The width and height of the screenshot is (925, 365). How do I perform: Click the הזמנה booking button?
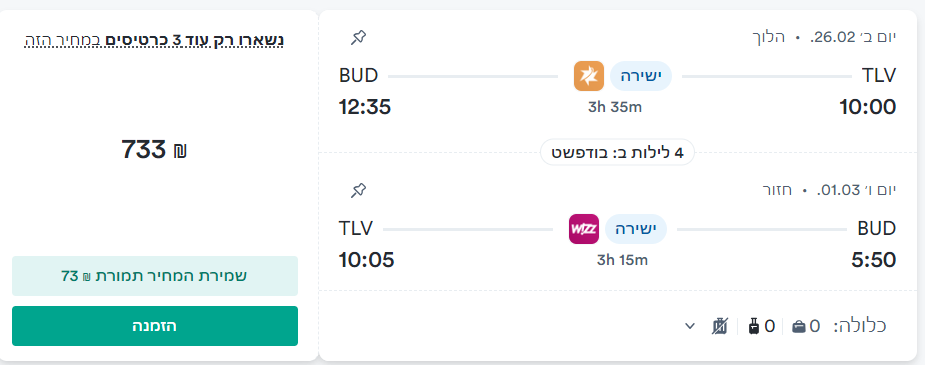[x=155, y=326]
